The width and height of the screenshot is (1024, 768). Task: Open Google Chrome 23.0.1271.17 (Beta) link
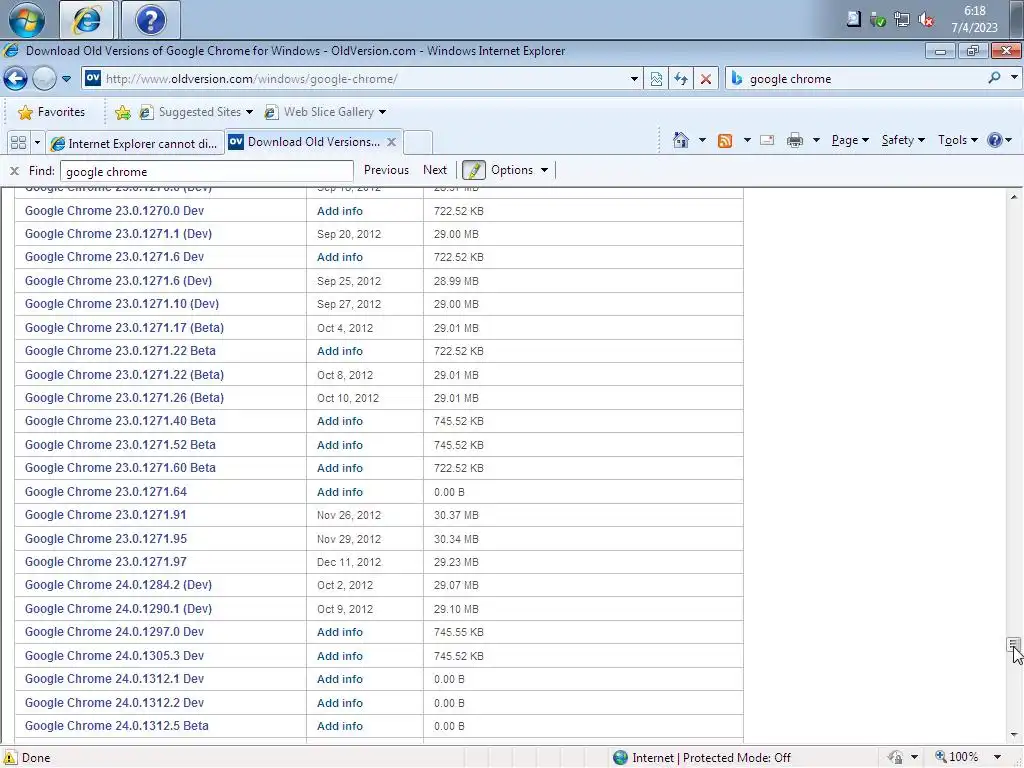124,328
